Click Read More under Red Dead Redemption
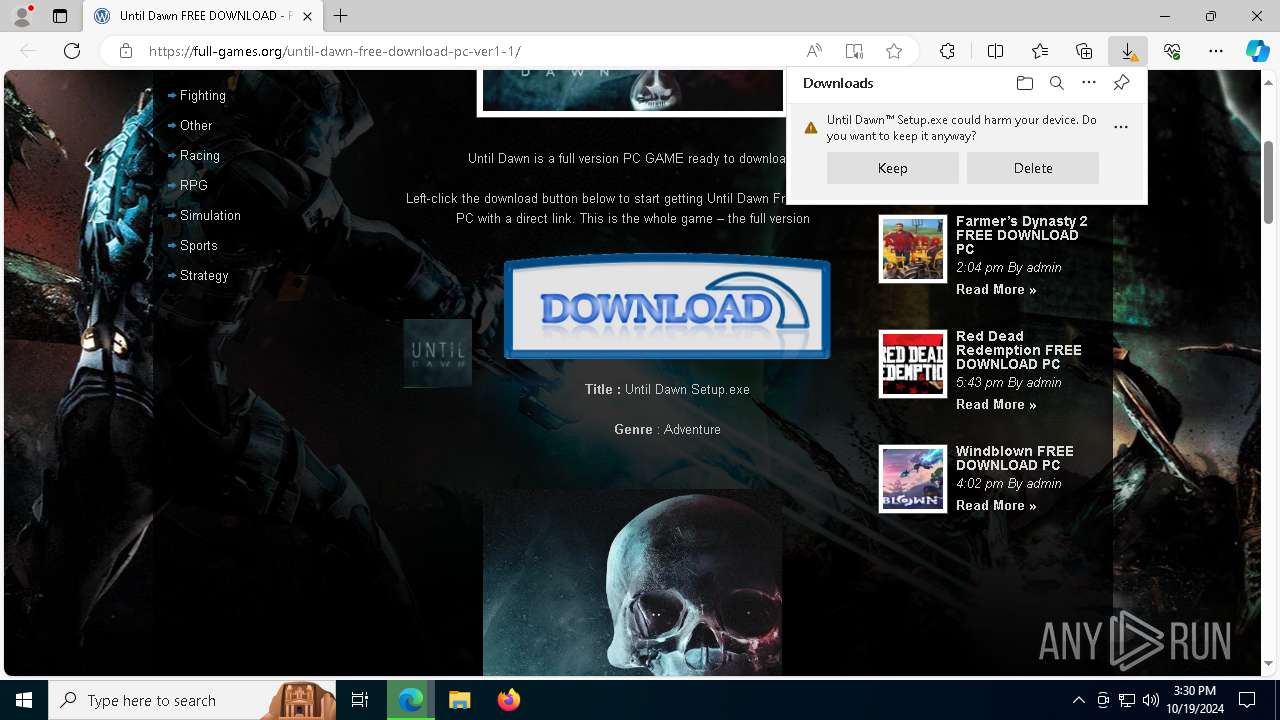 pos(996,405)
